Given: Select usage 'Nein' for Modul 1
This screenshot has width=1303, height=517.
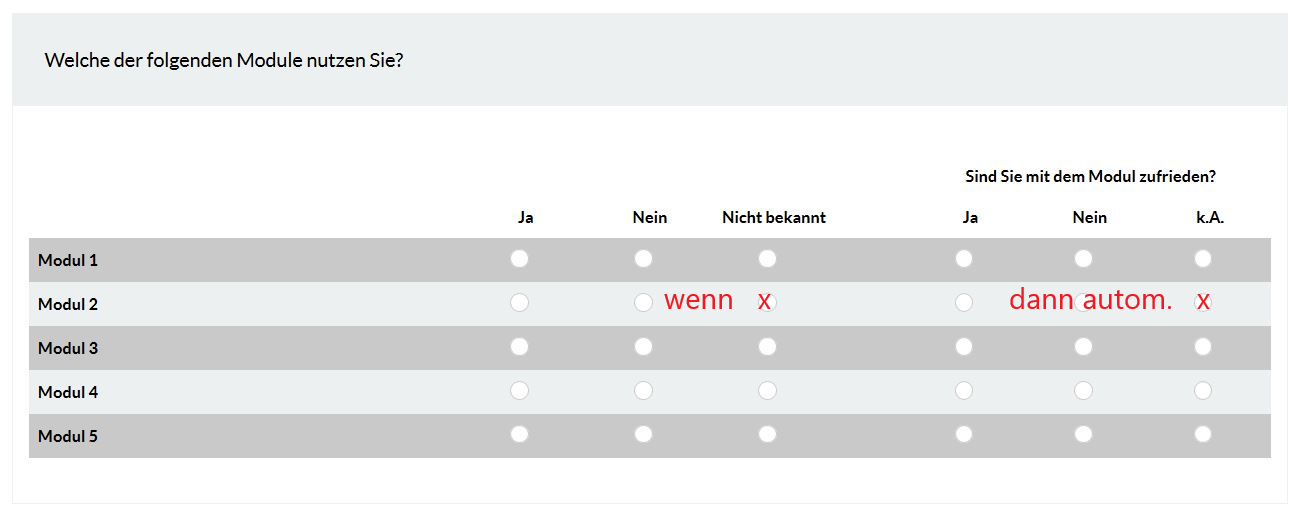Looking at the screenshot, I should click(643, 259).
